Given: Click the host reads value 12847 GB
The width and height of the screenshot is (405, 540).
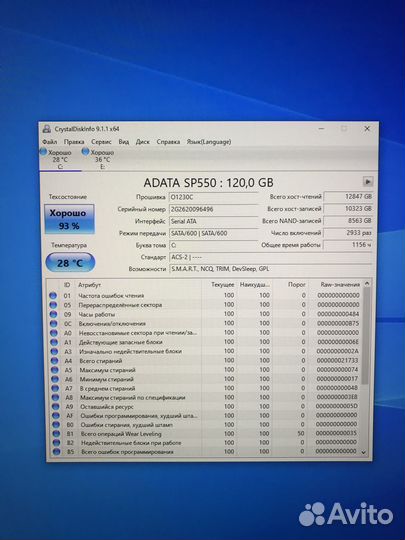Looking at the screenshot, I should [348, 196].
